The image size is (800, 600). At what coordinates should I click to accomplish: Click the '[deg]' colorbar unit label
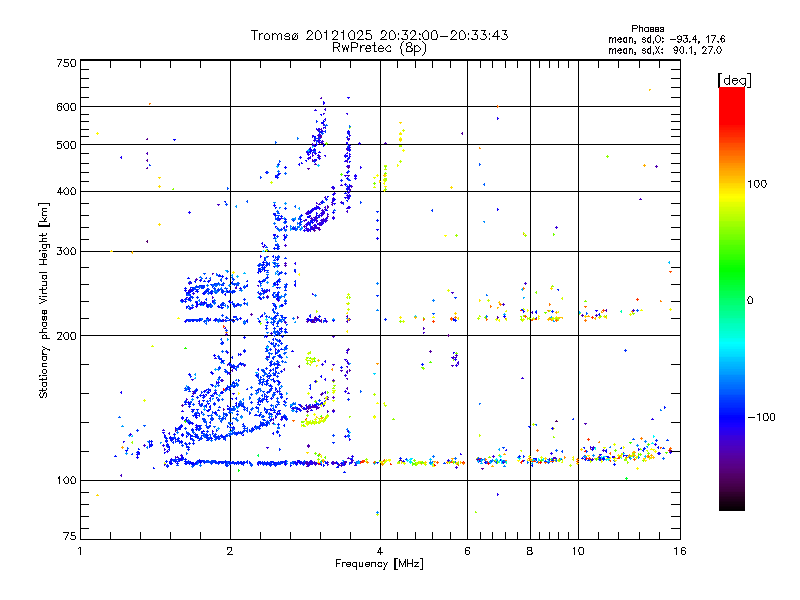[x=734, y=80]
